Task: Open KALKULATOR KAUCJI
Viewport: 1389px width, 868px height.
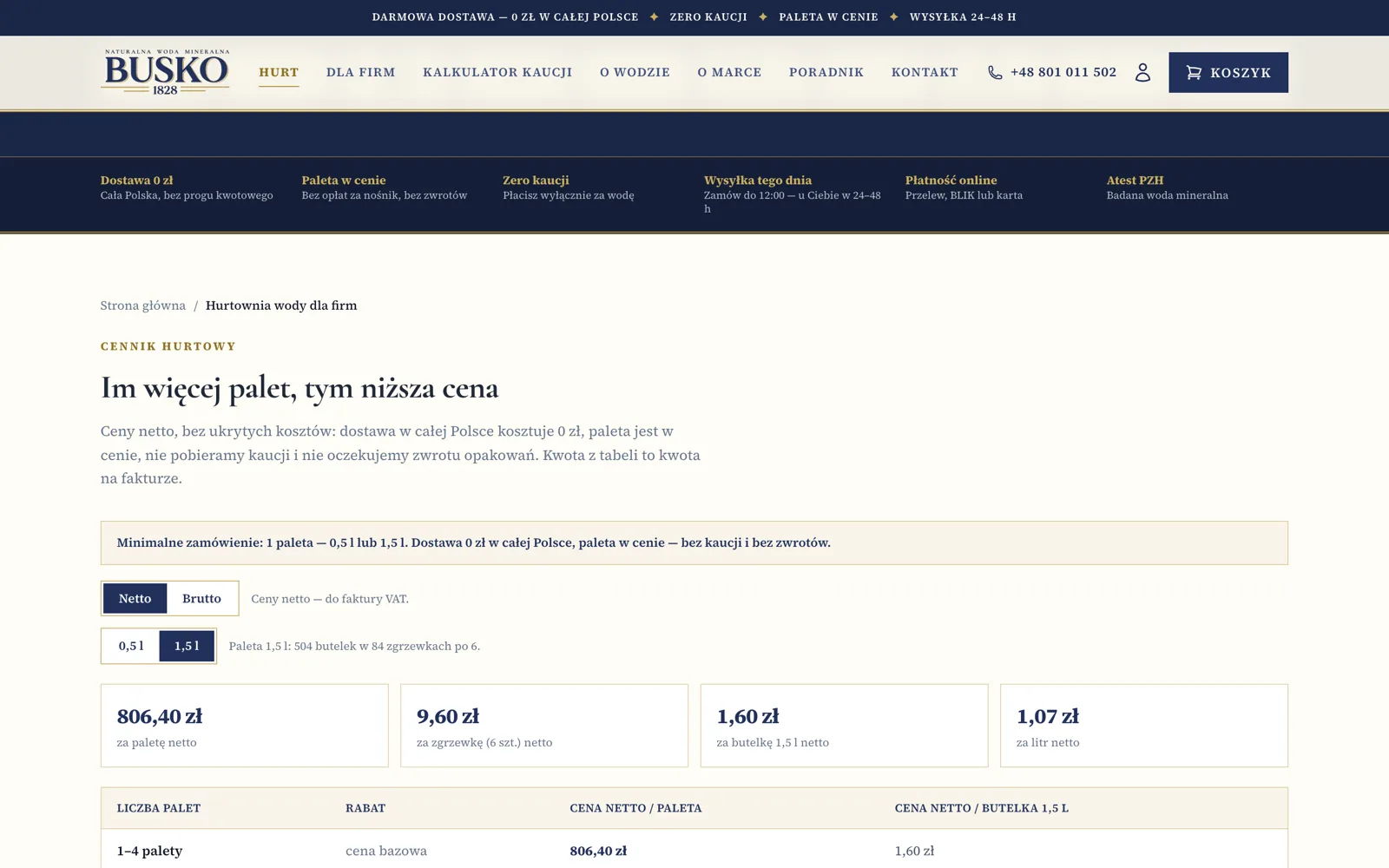Action: tap(497, 72)
